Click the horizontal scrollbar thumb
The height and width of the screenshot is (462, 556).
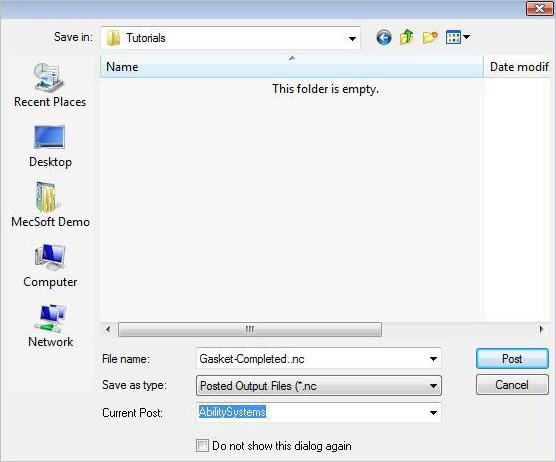(x=250, y=329)
